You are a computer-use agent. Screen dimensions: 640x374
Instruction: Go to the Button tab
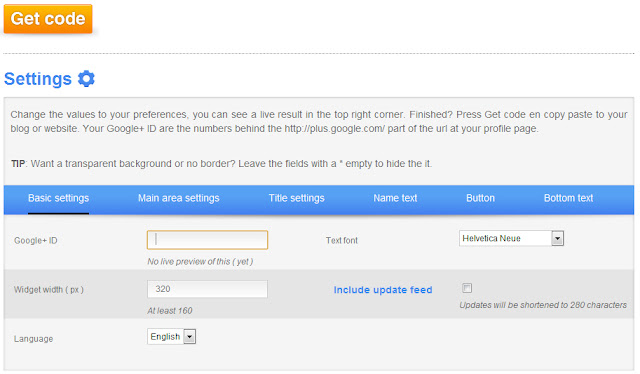tap(480, 198)
